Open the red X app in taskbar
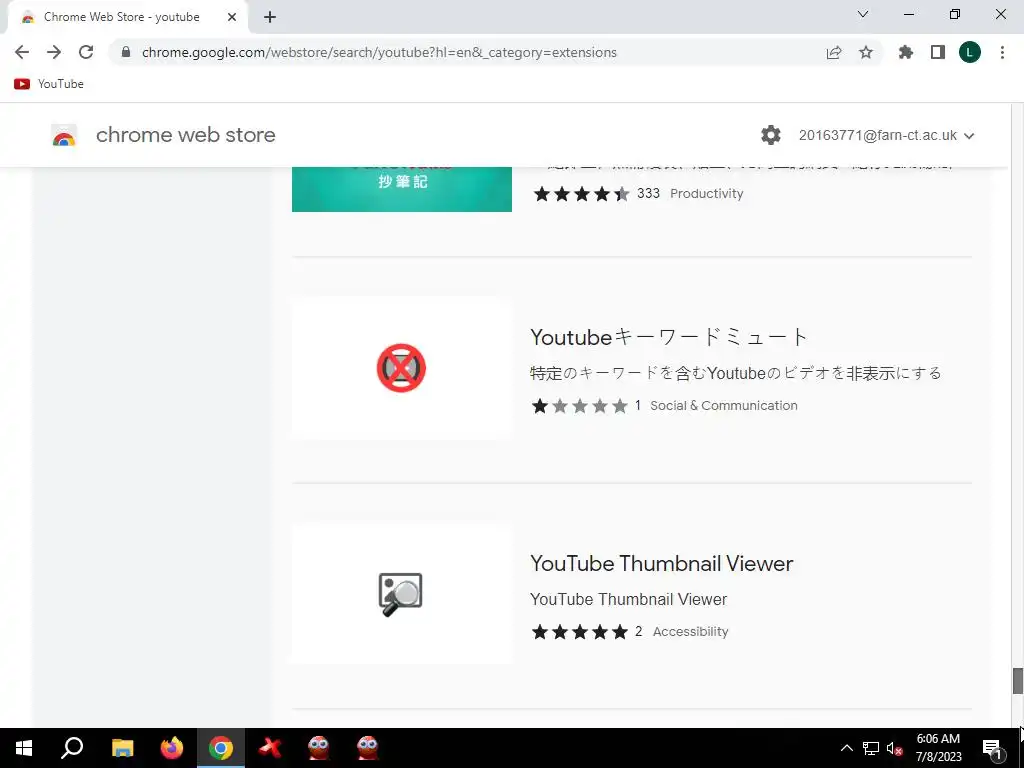The image size is (1024, 768). [x=270, y=748]
